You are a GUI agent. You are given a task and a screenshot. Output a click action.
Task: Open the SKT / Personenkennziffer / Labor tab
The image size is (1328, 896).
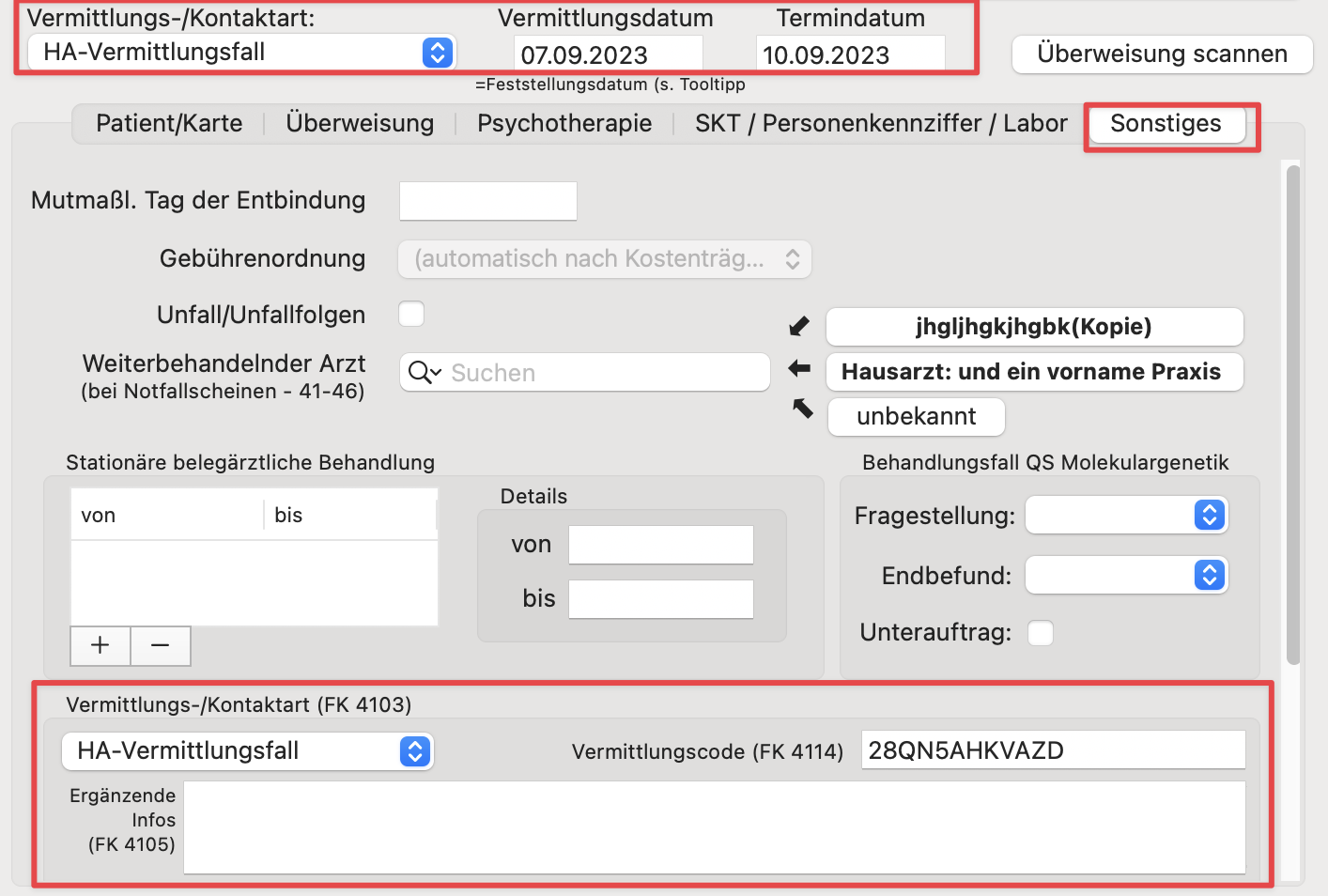881,124
